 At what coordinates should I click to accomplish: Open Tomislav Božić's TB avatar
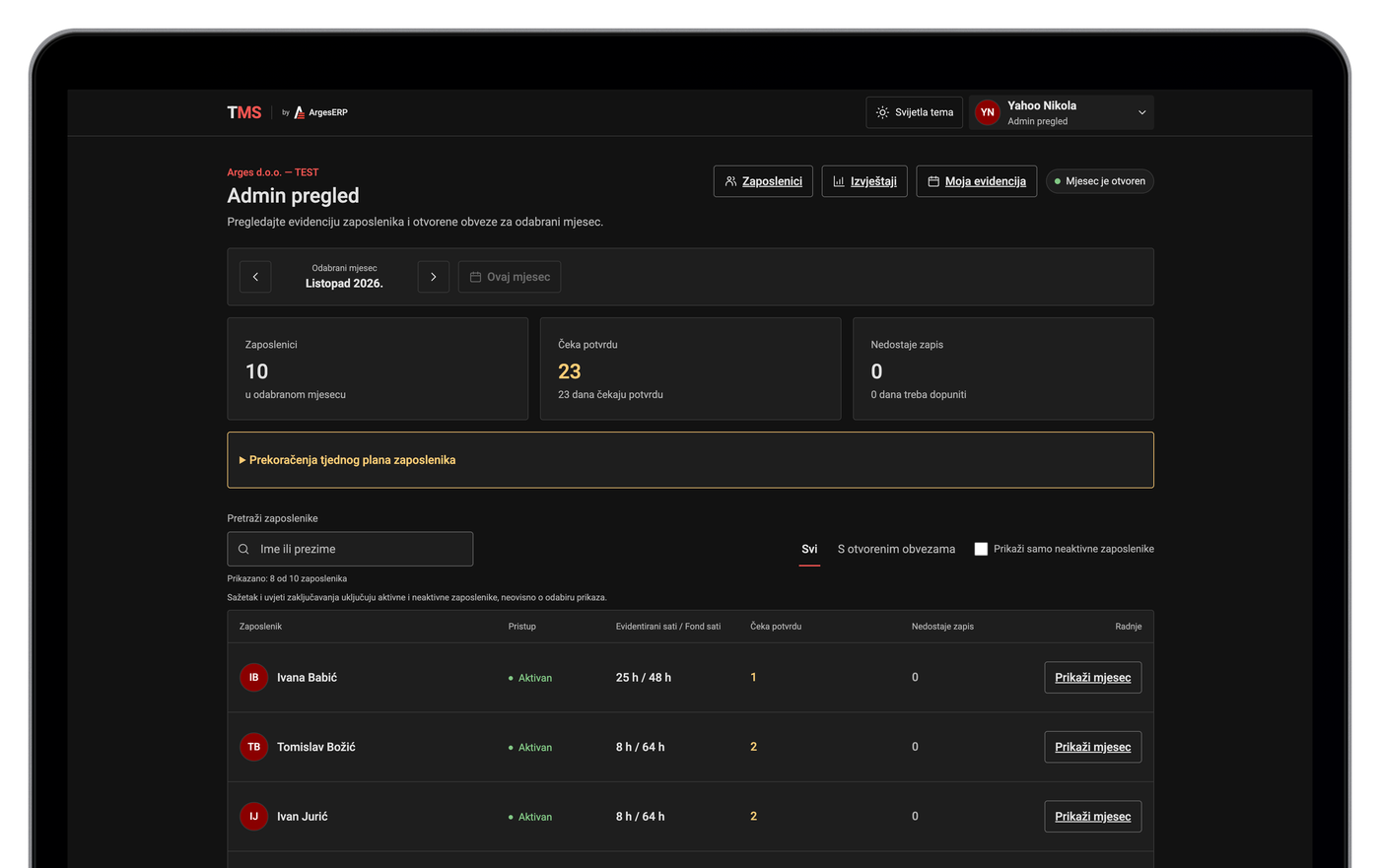coord(254,747)
